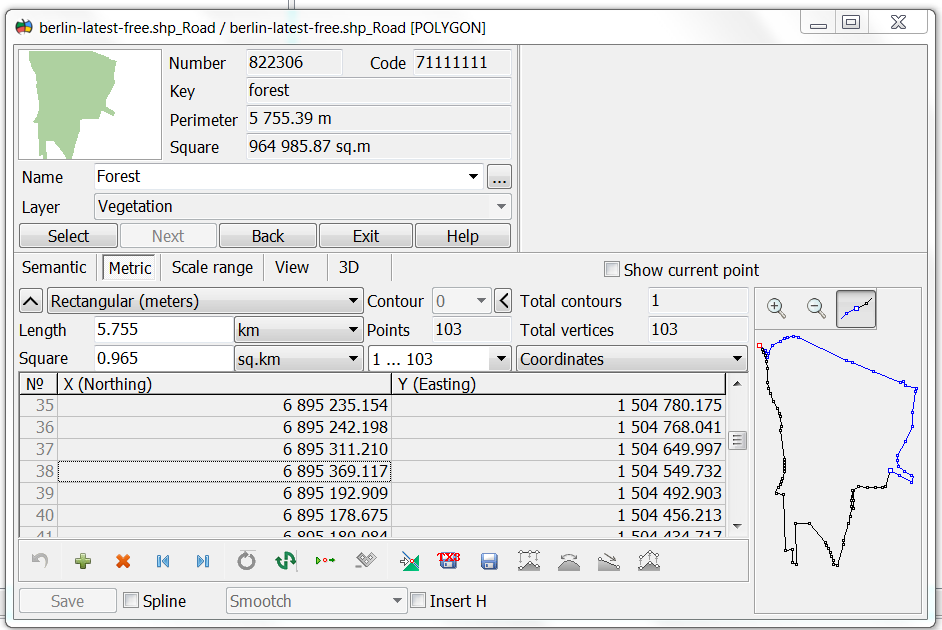Zoom out on the contour preview
This screenshot has width=942, height=630.
click(x=816, y=308)
